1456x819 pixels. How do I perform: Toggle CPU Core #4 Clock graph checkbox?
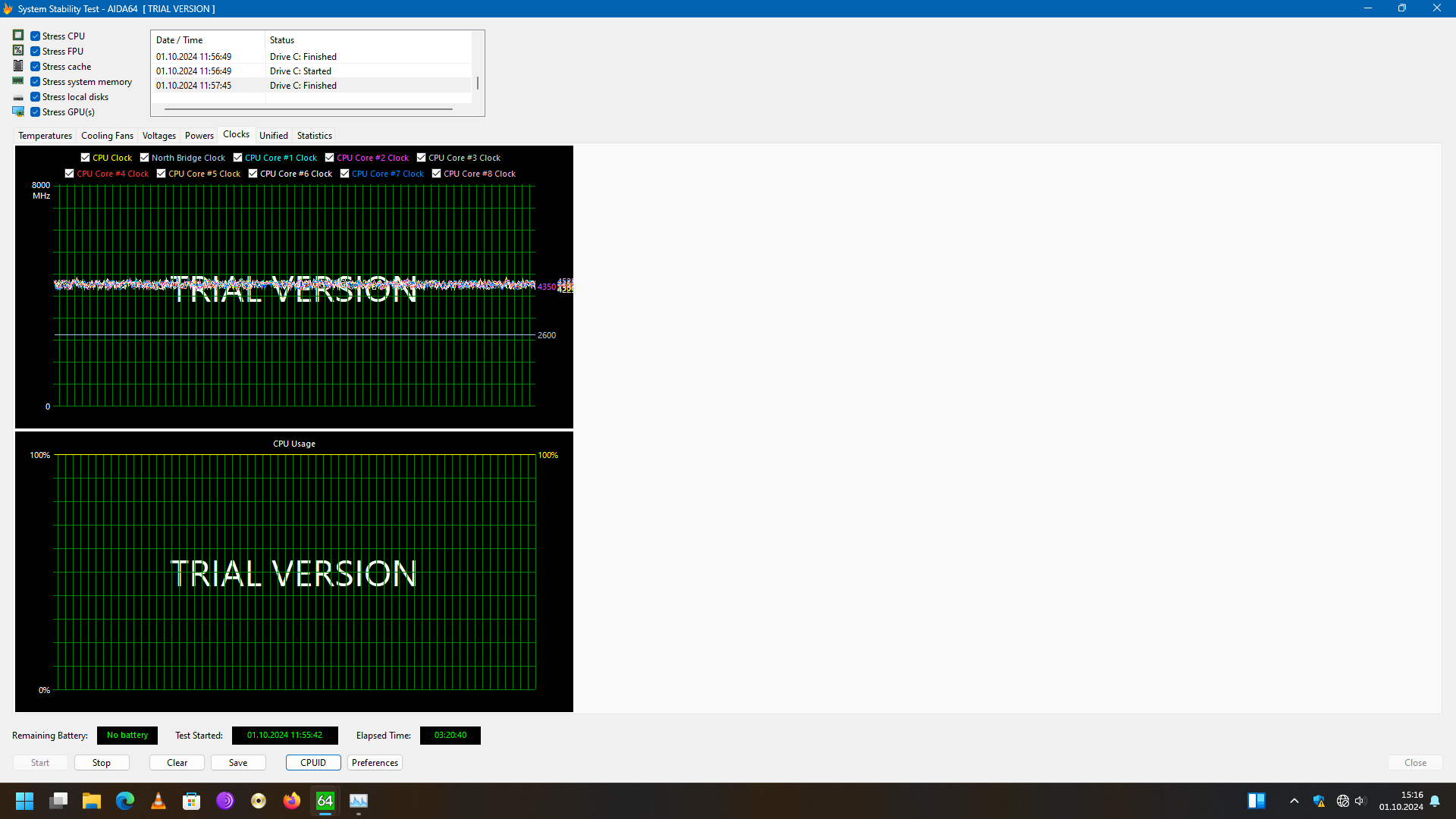point(70,174)
